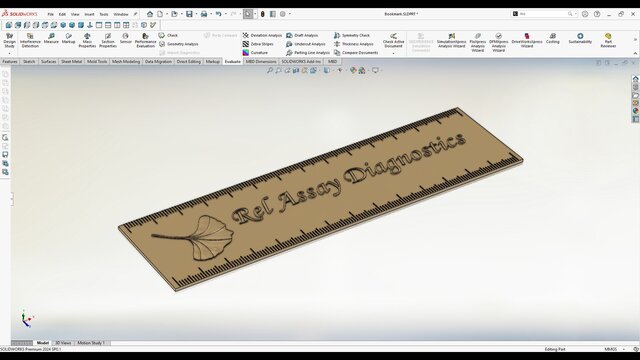The image size is (640, 360).
Task: Undo the last action
Action: click(x=218, y=14)
